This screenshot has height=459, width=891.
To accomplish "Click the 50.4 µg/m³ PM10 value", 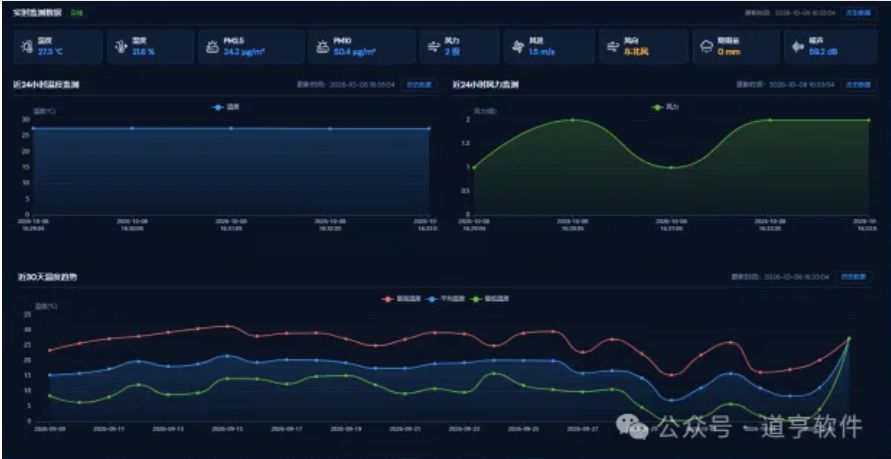I will click(355, 52).
